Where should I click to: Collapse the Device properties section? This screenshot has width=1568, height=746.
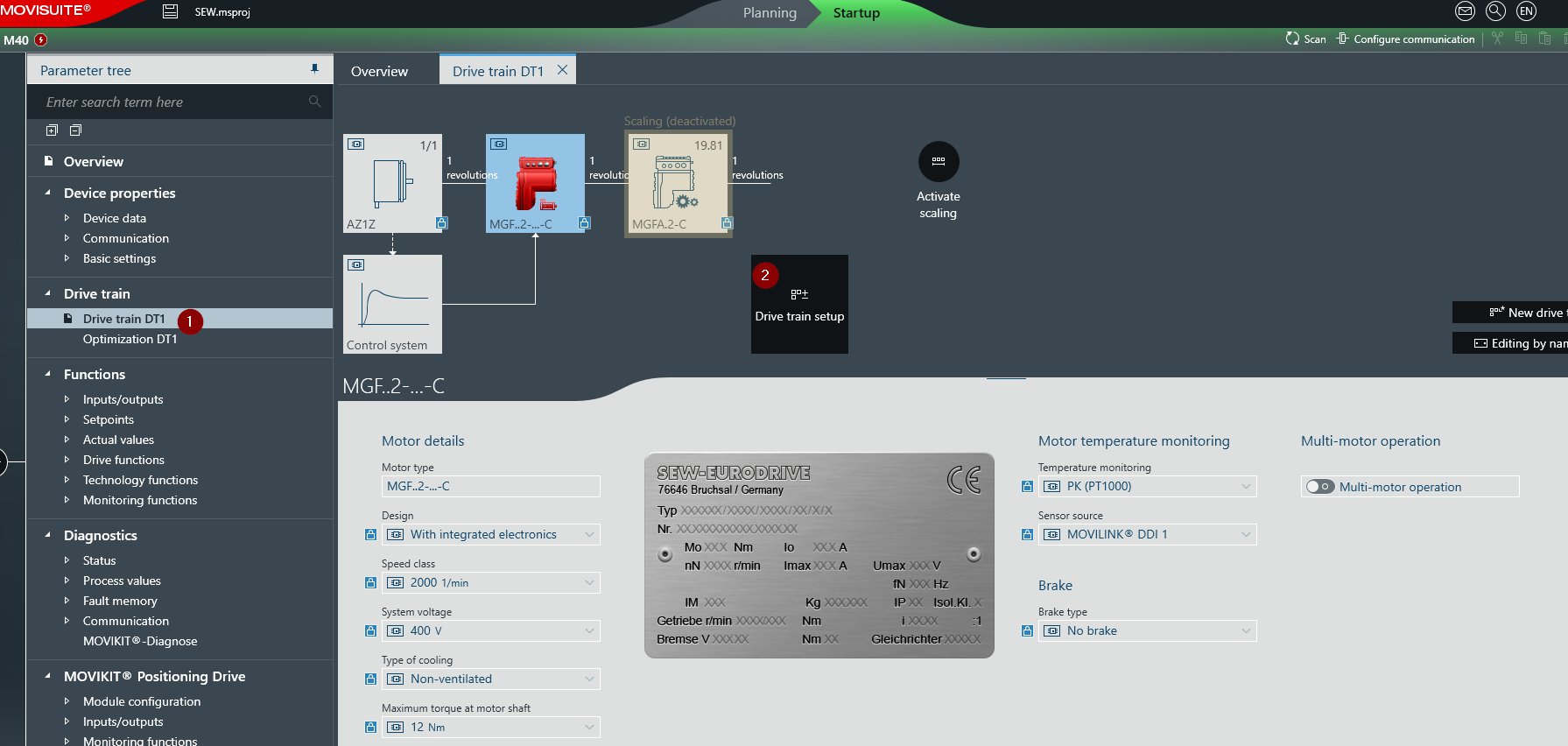pyautogui.click(x=48, y=193)
